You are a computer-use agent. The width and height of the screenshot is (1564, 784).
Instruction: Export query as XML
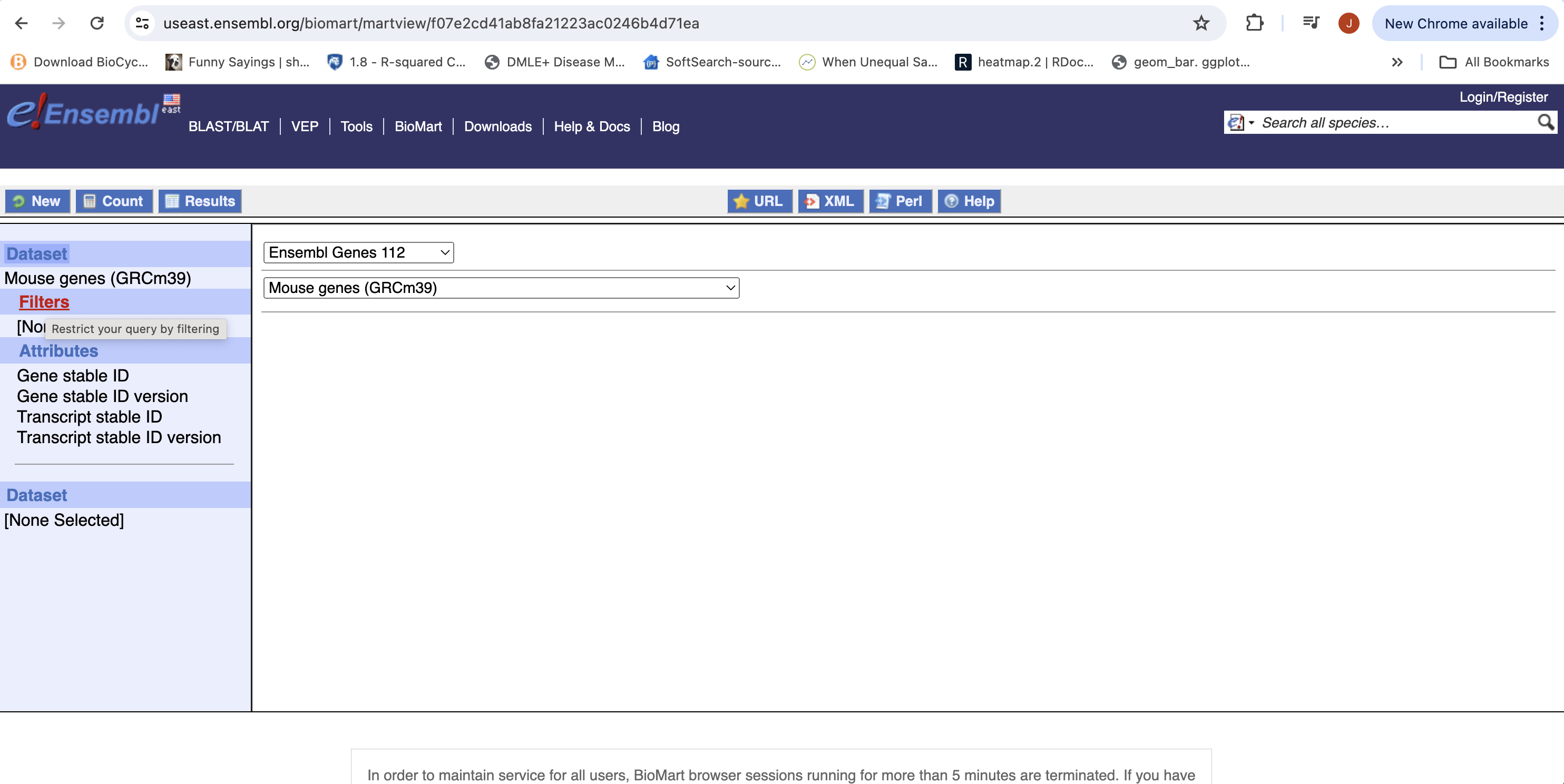830,201
